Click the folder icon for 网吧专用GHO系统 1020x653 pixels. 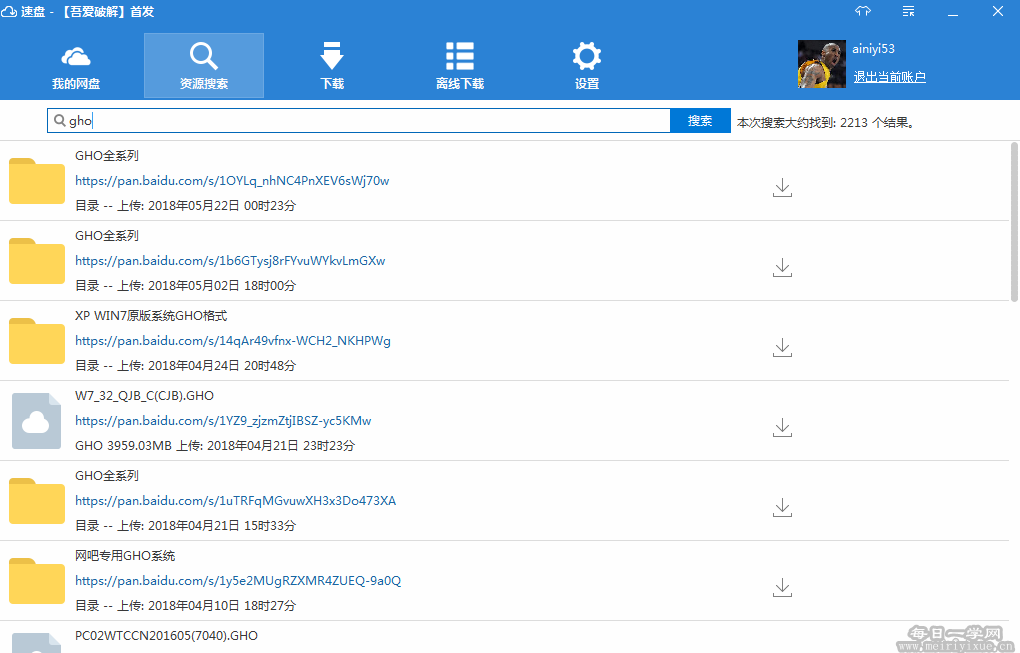[36, 581]
